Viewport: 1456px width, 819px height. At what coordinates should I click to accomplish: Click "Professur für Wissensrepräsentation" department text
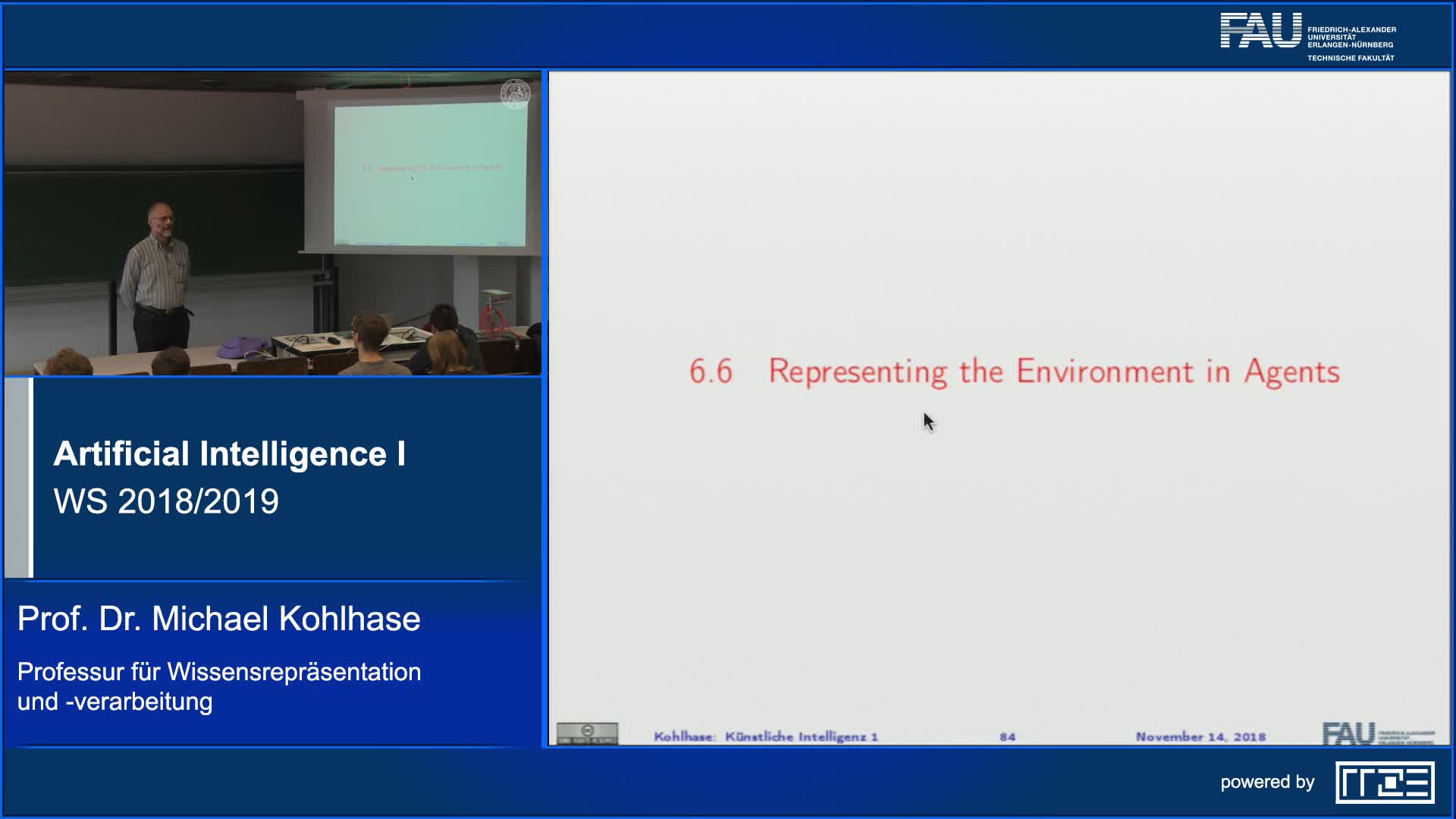point(219,672)
